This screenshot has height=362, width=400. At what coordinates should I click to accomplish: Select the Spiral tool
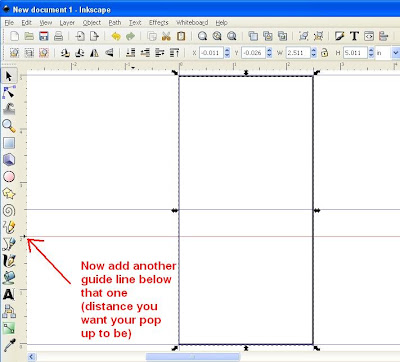[x=9, y=210]
